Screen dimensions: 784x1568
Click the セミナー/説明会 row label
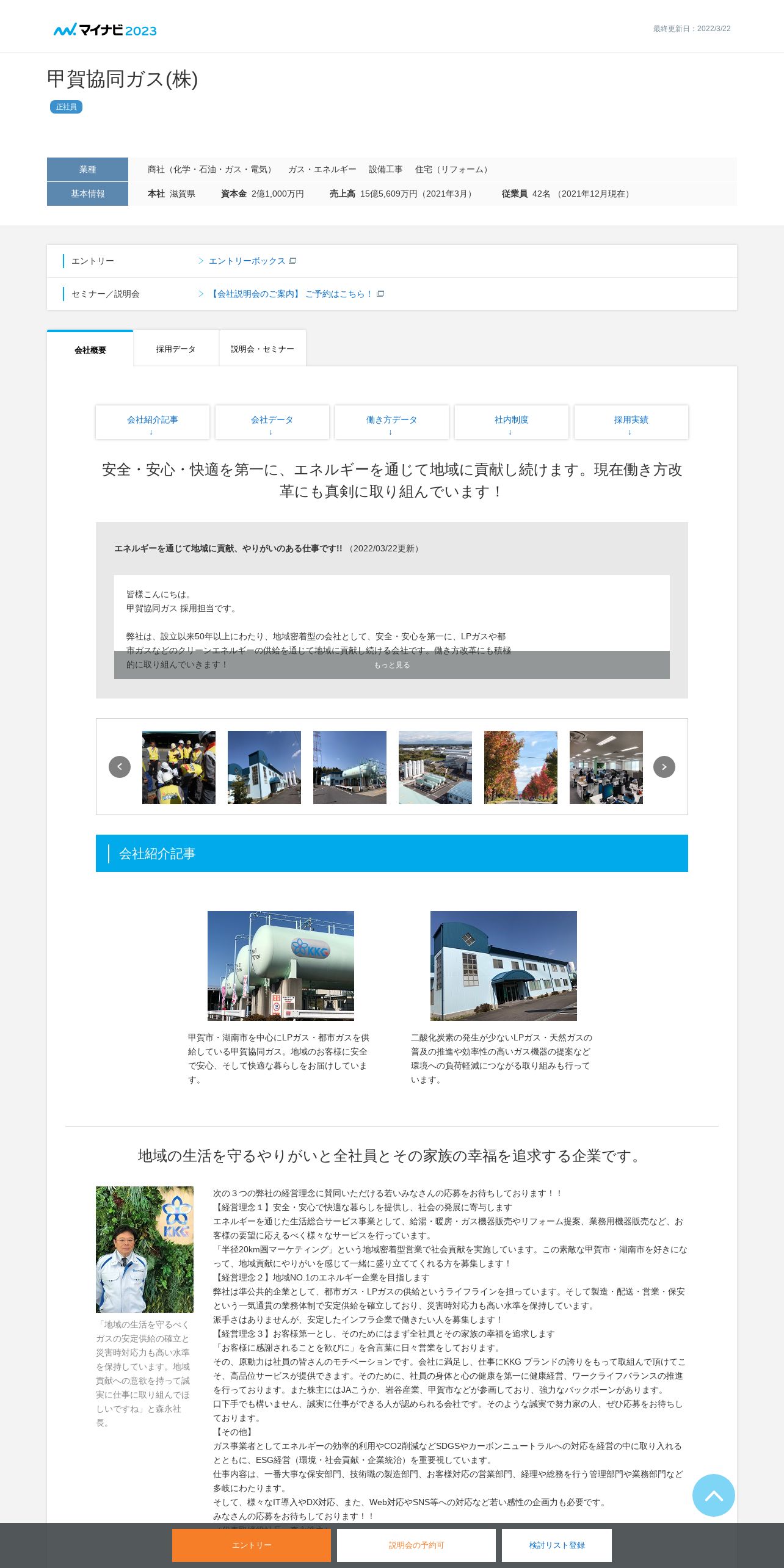[106, 294]
